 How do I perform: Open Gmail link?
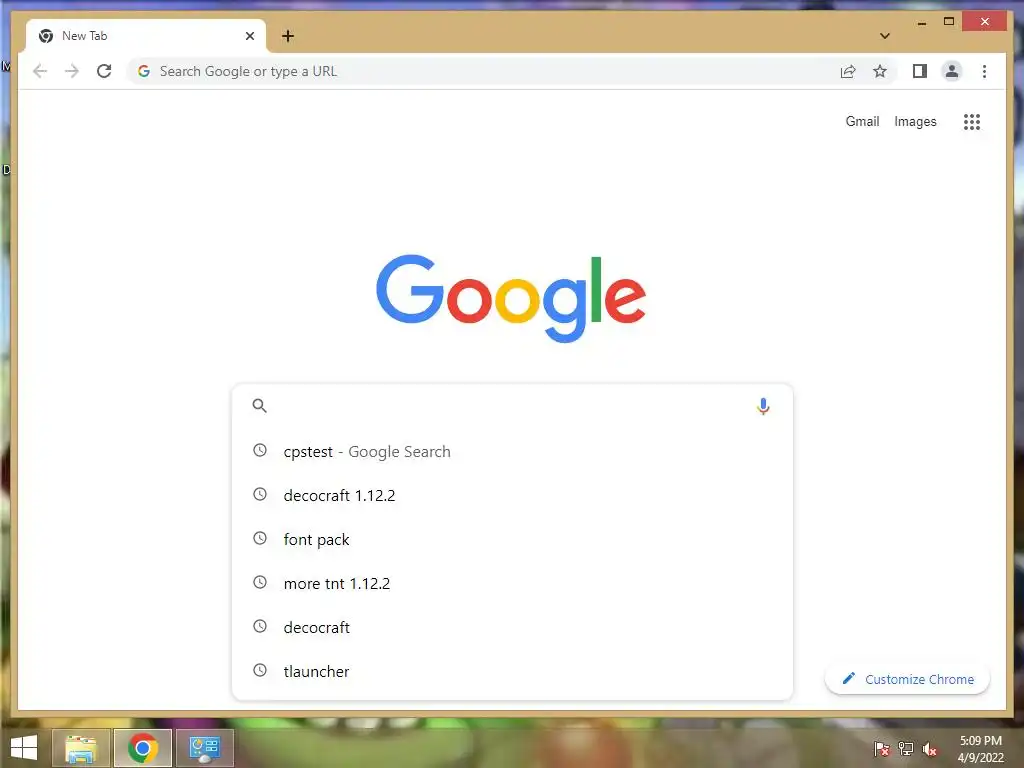(862, 121)
